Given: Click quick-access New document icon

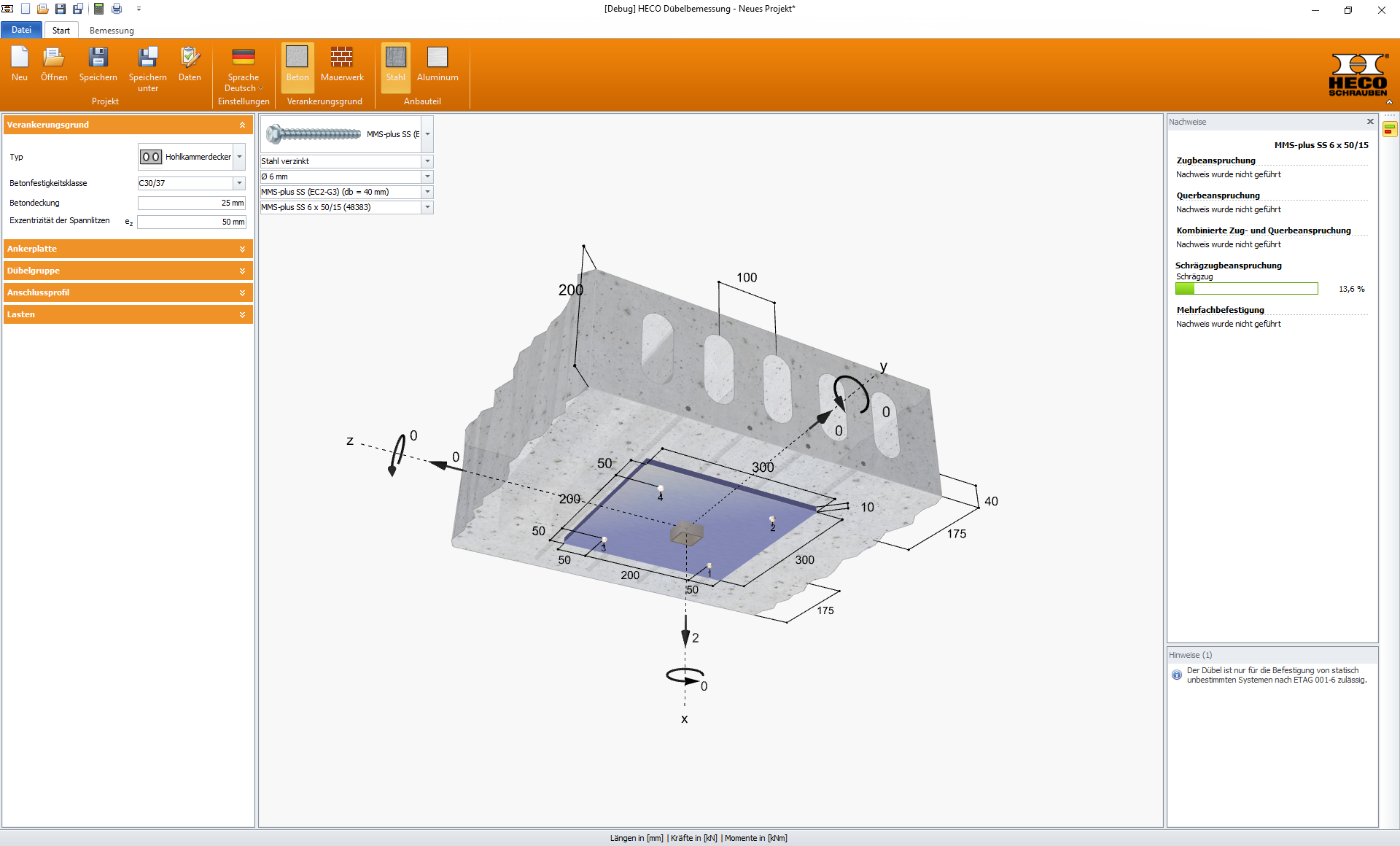Looking at the screenshot, I should click(x=26, y=9).
